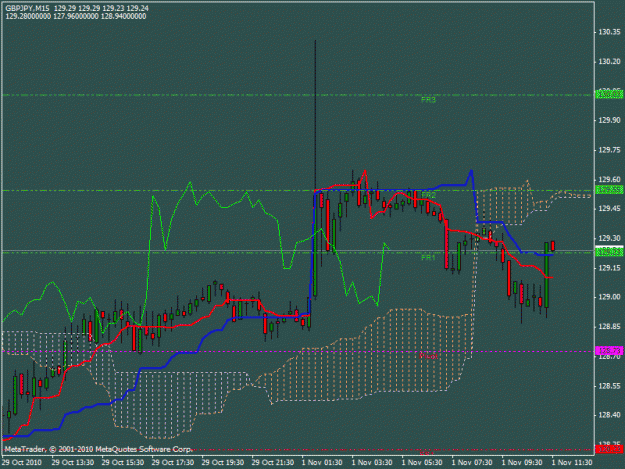Click the 129.75 price scale label

click(x=609, y=150)
